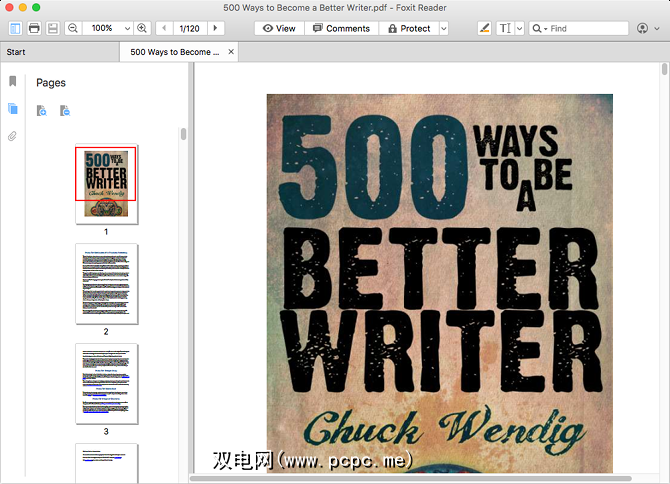Click the thumbnail label number 2

click(x=106, y=331)
